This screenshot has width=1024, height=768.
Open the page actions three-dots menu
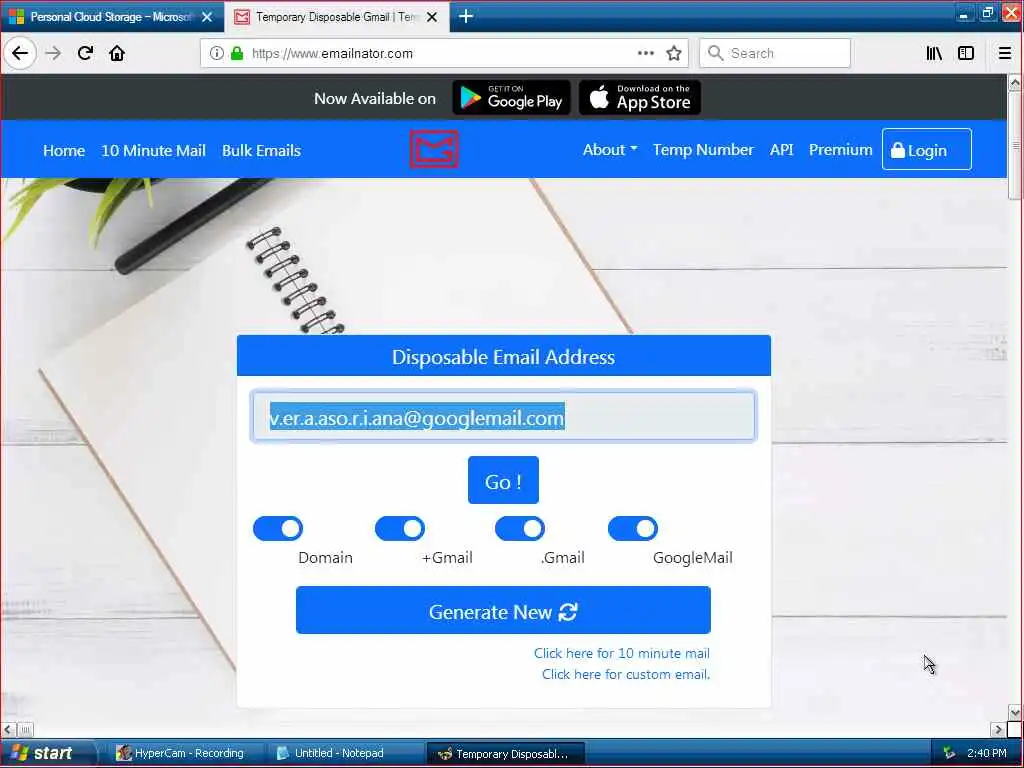coord(645,53)
